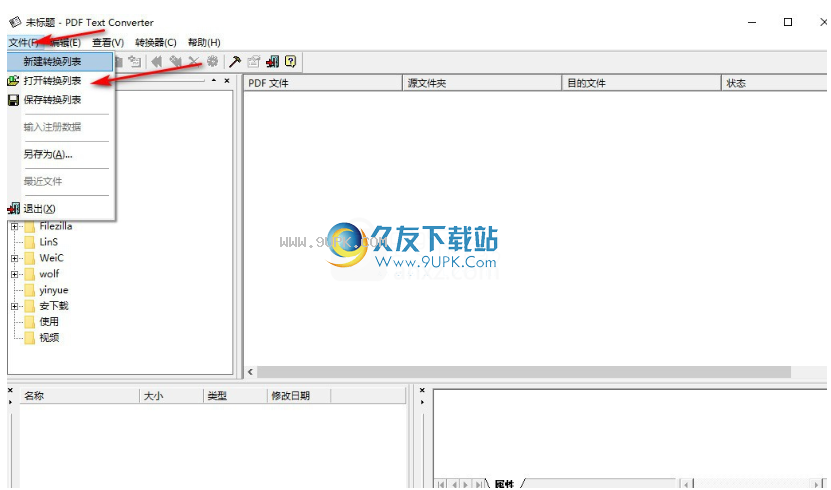The width and height of the screenshot is (831, 490).
Task: Click the wolf folder icon
Action: 30,274
